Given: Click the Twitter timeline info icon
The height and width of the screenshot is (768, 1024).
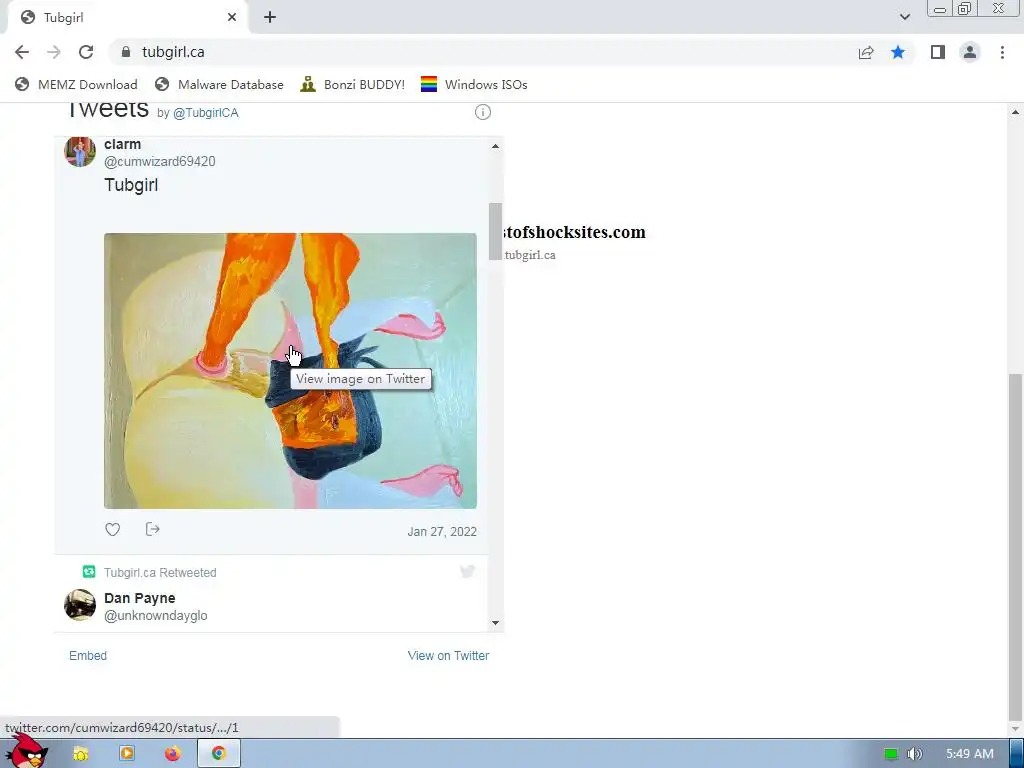Looking at the screenshot, I should [483, 112].
